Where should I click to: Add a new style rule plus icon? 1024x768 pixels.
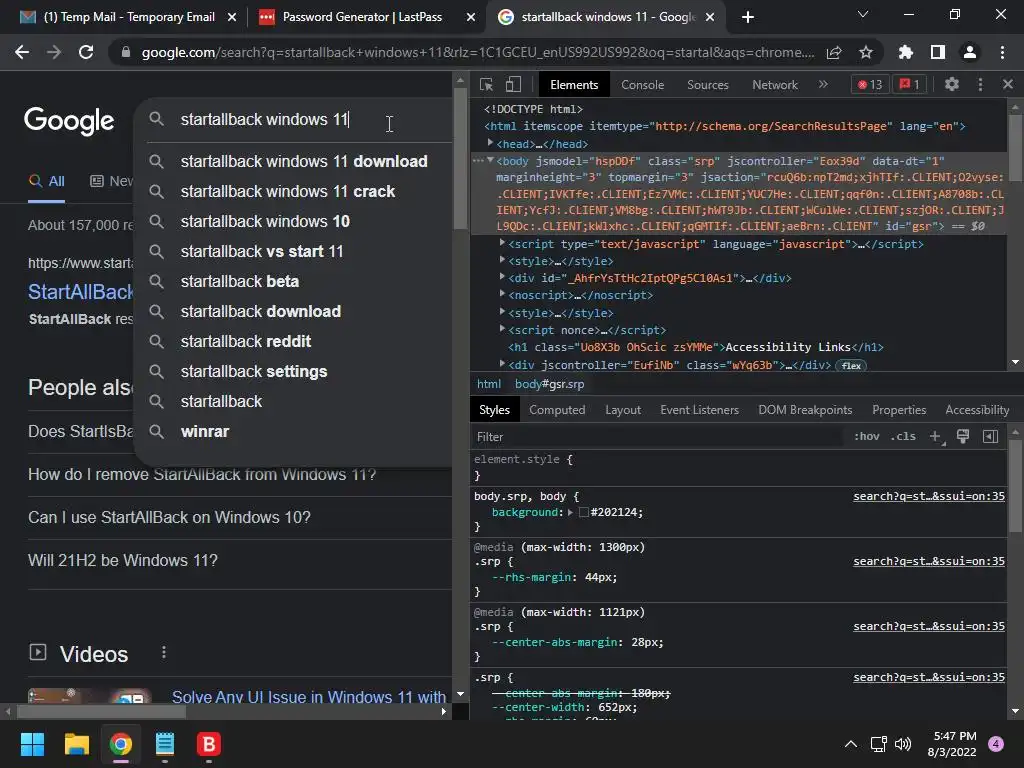click(x=936, y=436)
